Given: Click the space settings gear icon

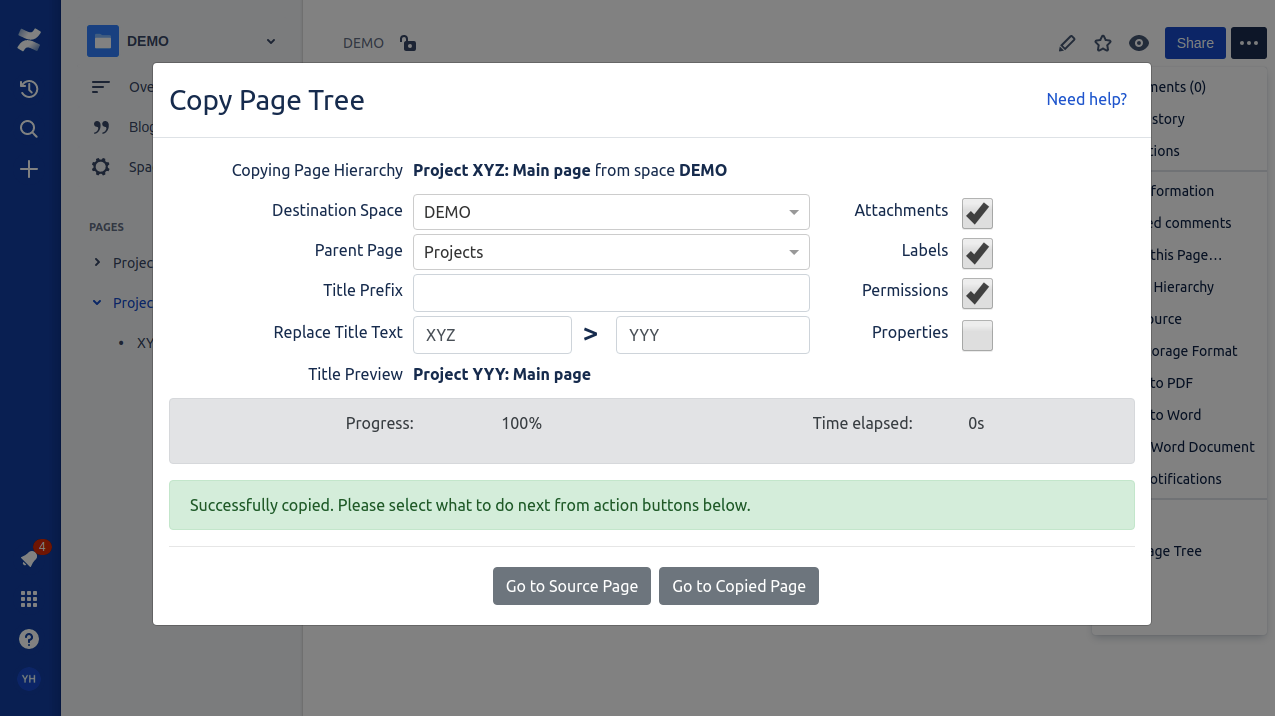Looking at the screenshot, I should click(101, 167).
